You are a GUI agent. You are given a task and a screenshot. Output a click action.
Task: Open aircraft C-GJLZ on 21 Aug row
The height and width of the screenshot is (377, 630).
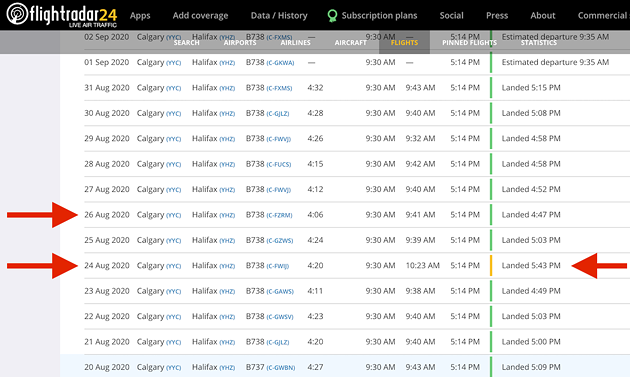(x=278, y=342)
